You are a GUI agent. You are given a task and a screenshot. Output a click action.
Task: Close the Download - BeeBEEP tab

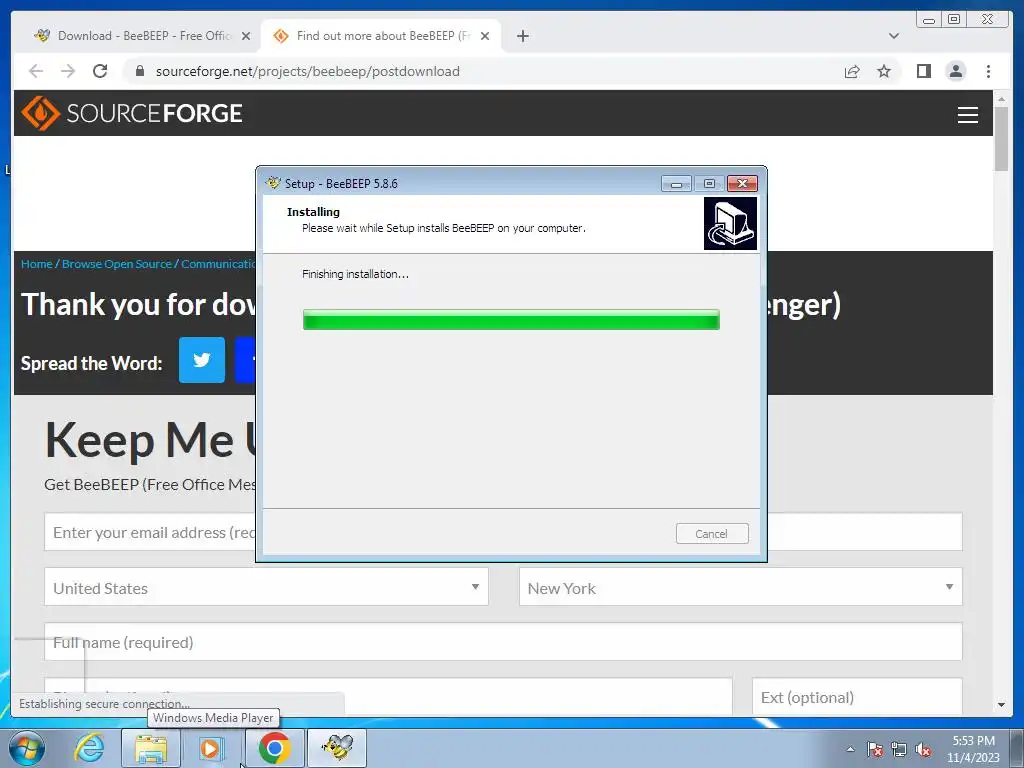pos(246,36)
